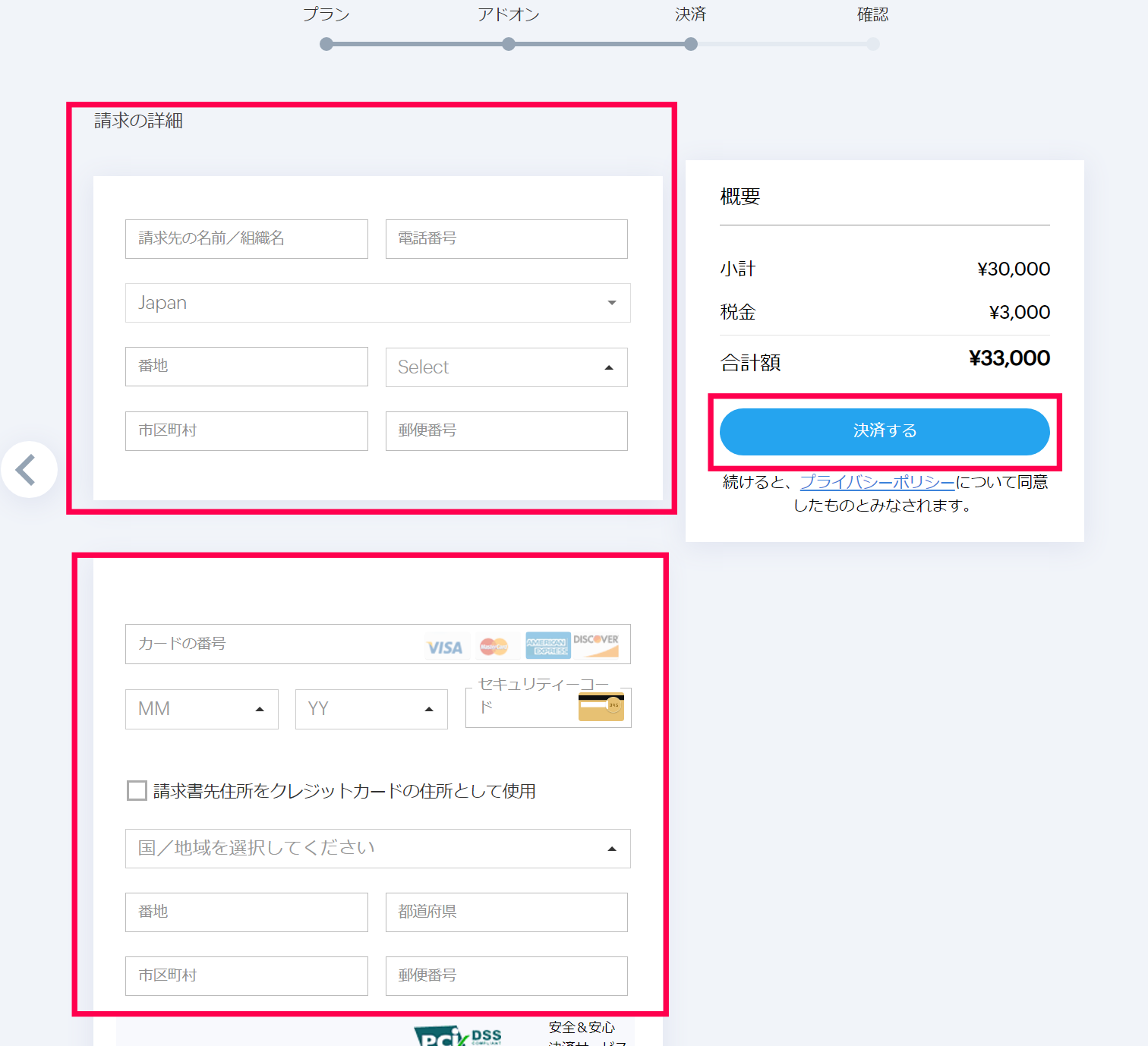
Task: Click the Discover card logo
Action: [596, 644]
